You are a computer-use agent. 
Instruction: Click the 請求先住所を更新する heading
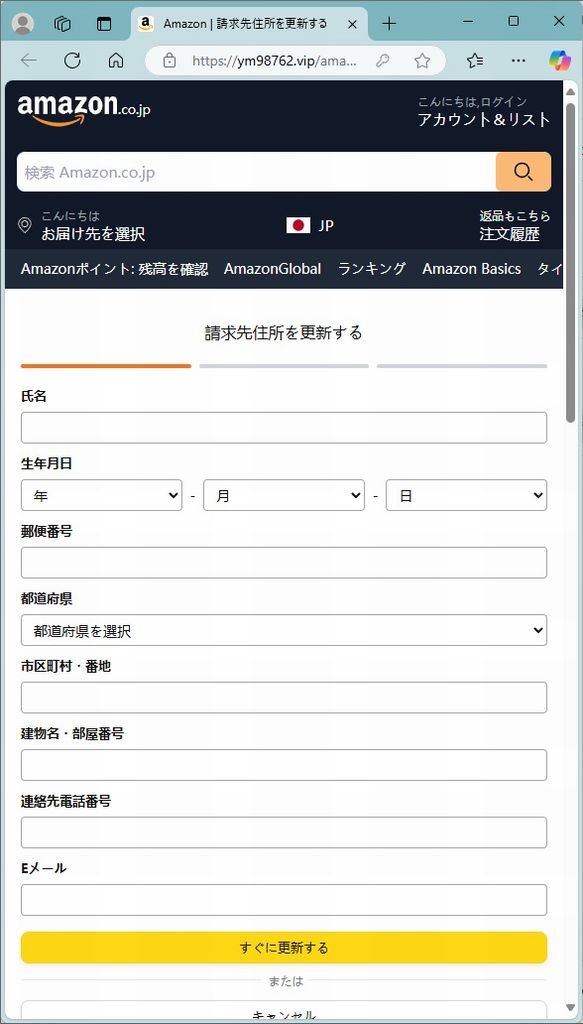(284, 333)
